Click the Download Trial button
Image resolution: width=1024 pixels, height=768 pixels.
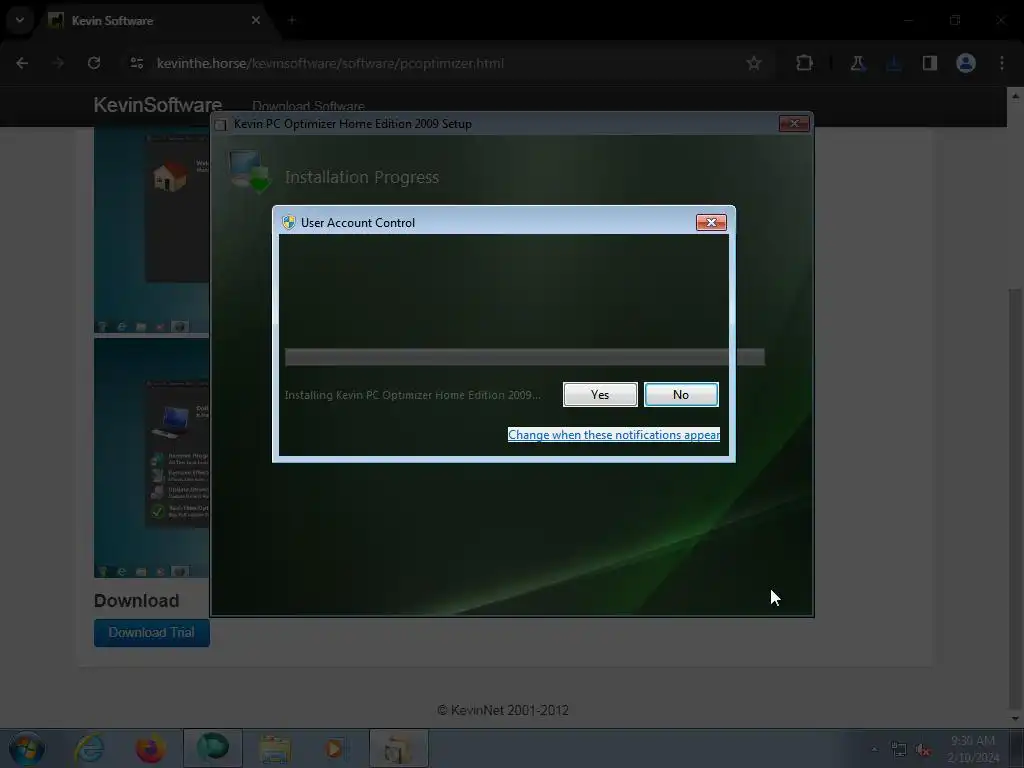point(152,633)
